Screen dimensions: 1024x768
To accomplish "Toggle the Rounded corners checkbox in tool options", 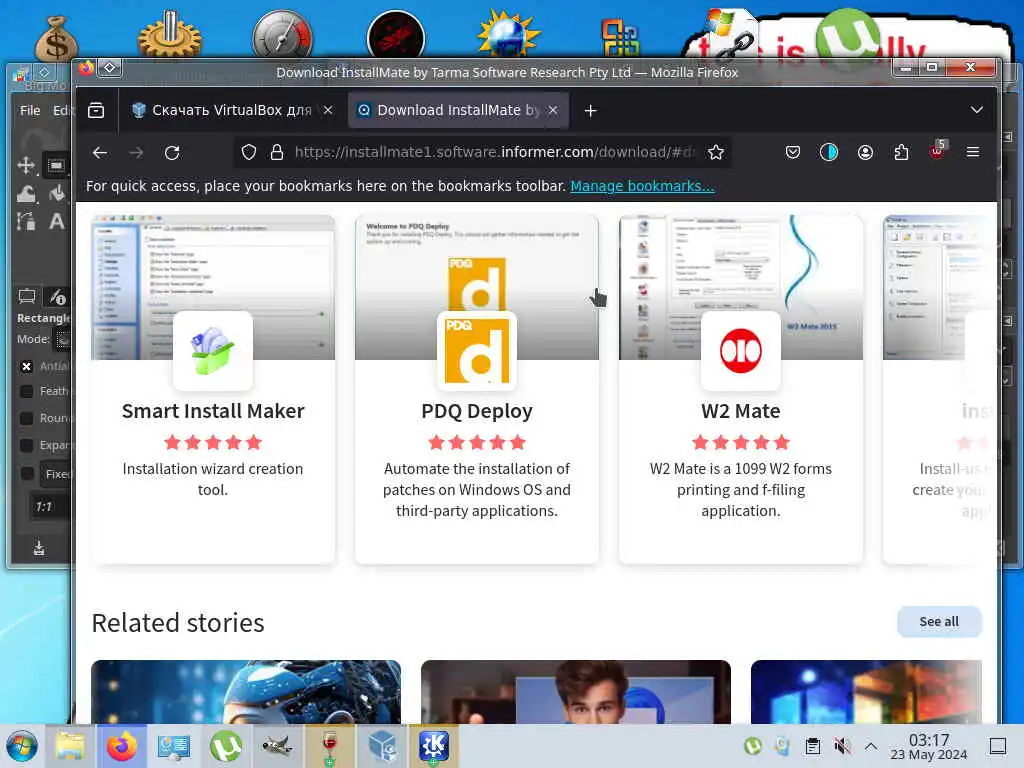I will [x=27, y=418].
